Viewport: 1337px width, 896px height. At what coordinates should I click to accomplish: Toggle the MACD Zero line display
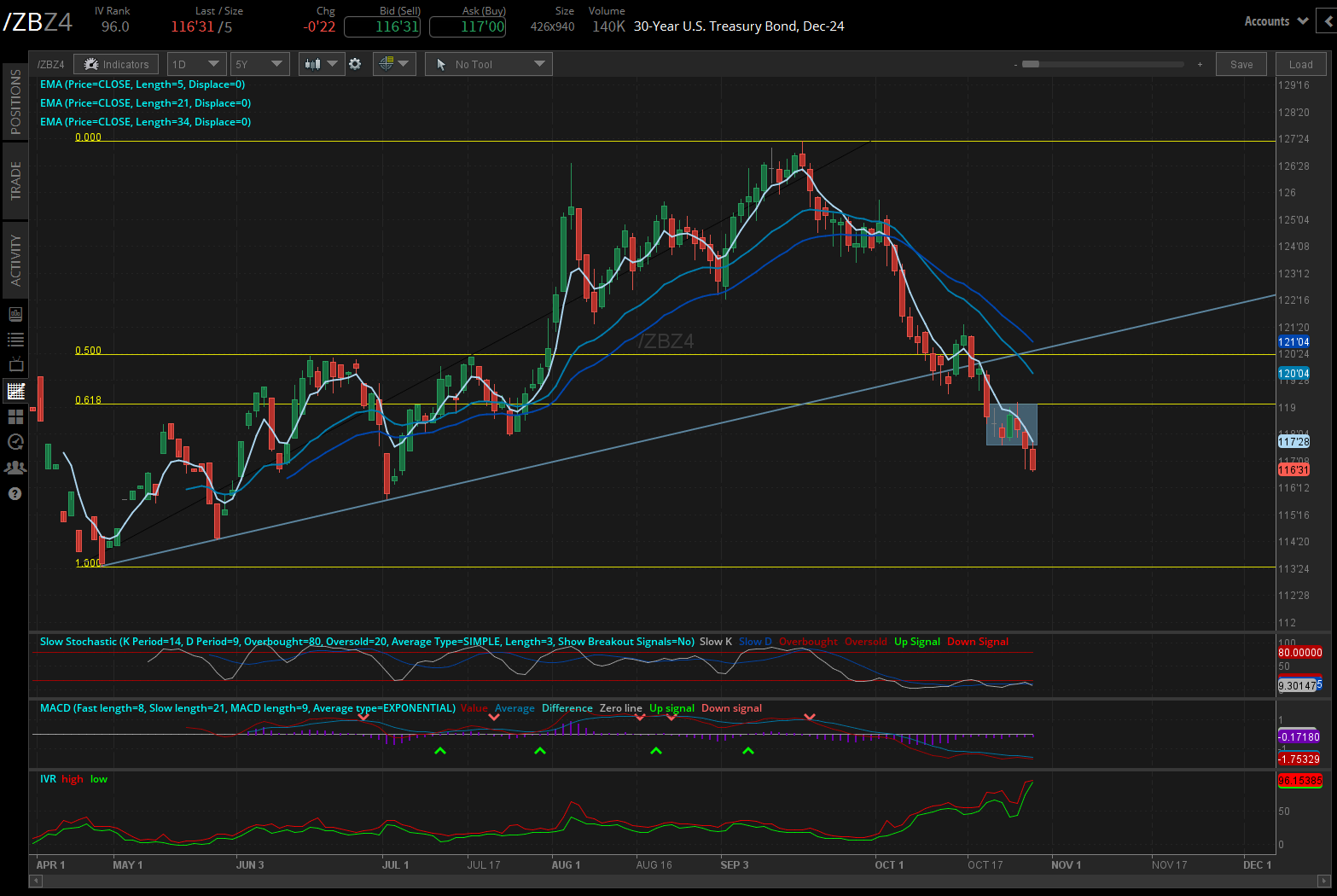[x=621, y=708]
